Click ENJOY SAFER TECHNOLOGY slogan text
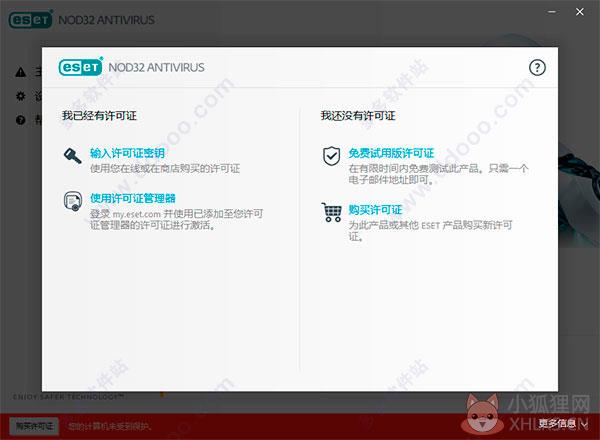Viewport: 600px width, 440px height. click(68, 397)
